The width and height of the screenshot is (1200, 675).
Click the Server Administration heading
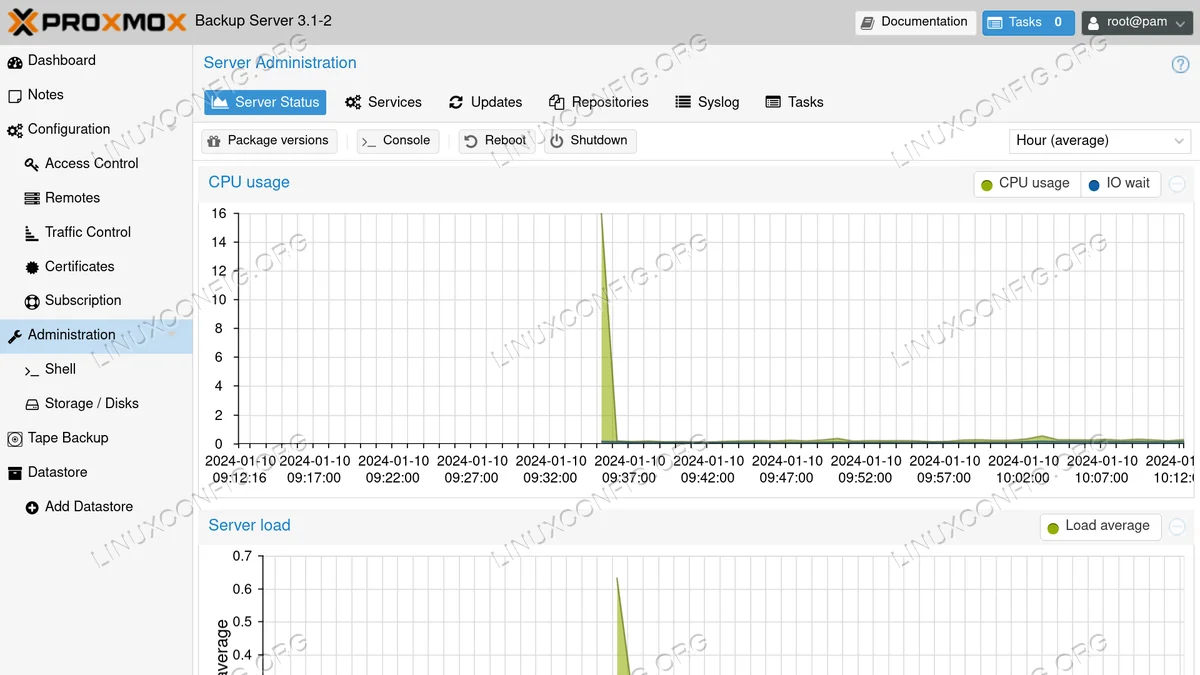280,63
